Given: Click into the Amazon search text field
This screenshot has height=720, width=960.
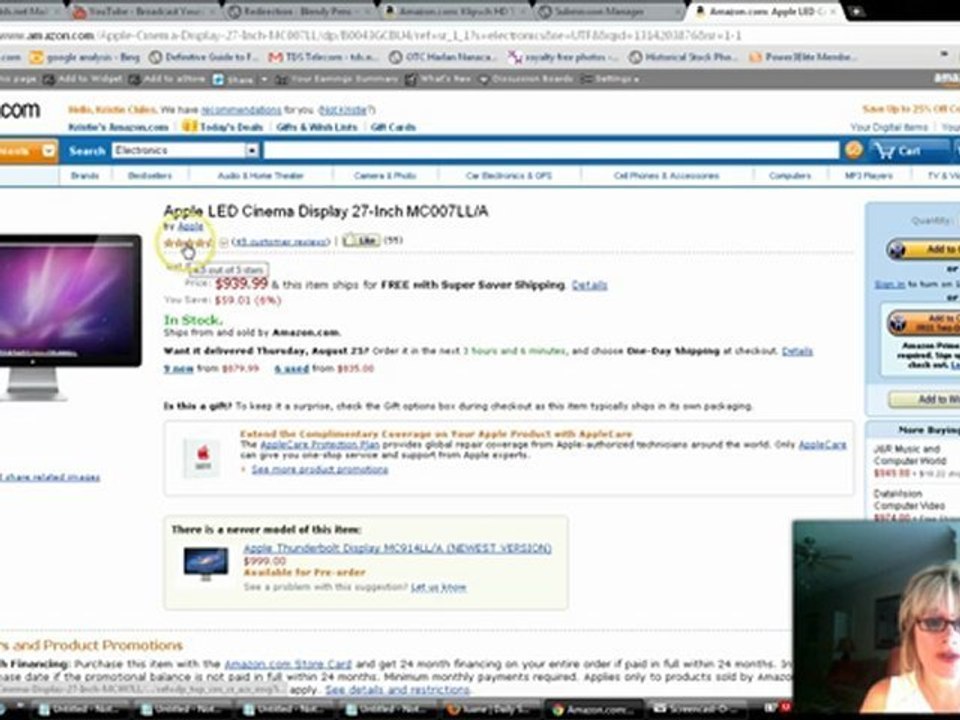Looking at the screenshot, I should coord(551,150).
